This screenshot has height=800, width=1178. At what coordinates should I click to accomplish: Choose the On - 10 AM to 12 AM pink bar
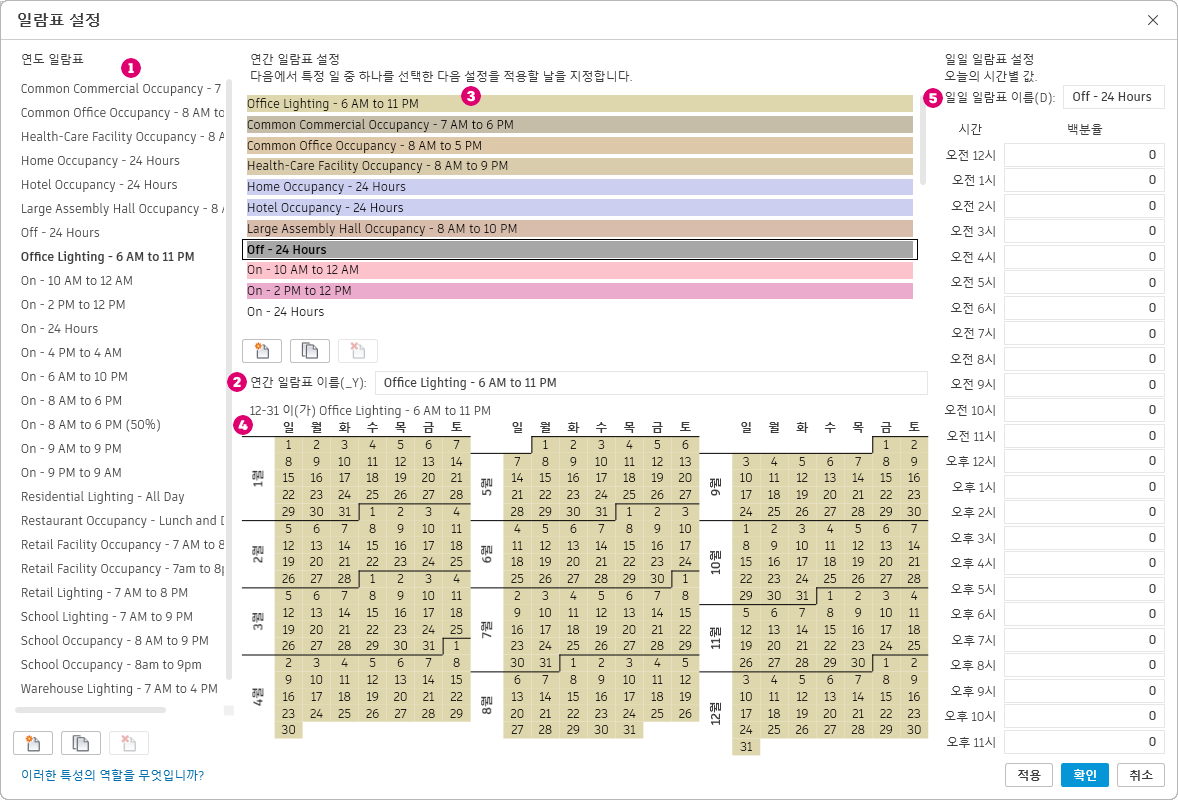(580, 270)
